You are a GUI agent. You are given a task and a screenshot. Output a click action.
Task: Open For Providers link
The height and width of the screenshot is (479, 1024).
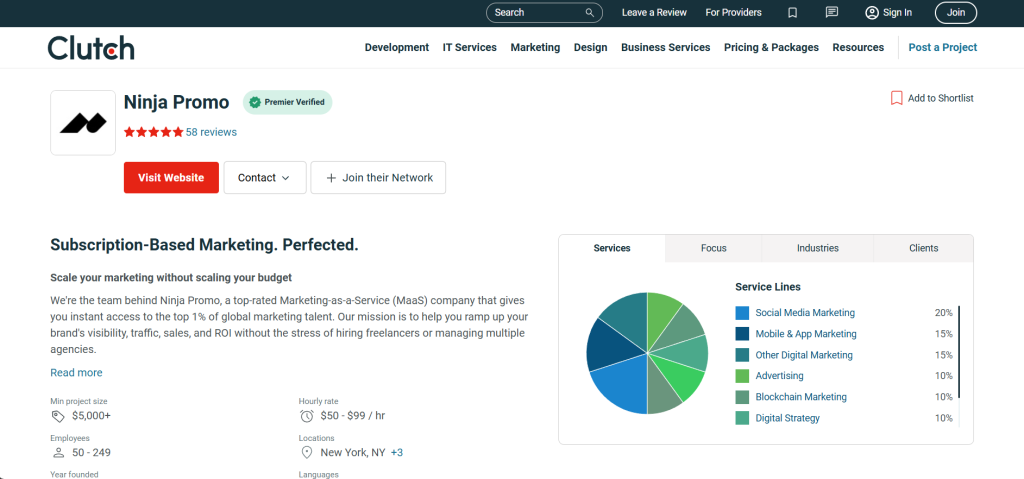733,12
